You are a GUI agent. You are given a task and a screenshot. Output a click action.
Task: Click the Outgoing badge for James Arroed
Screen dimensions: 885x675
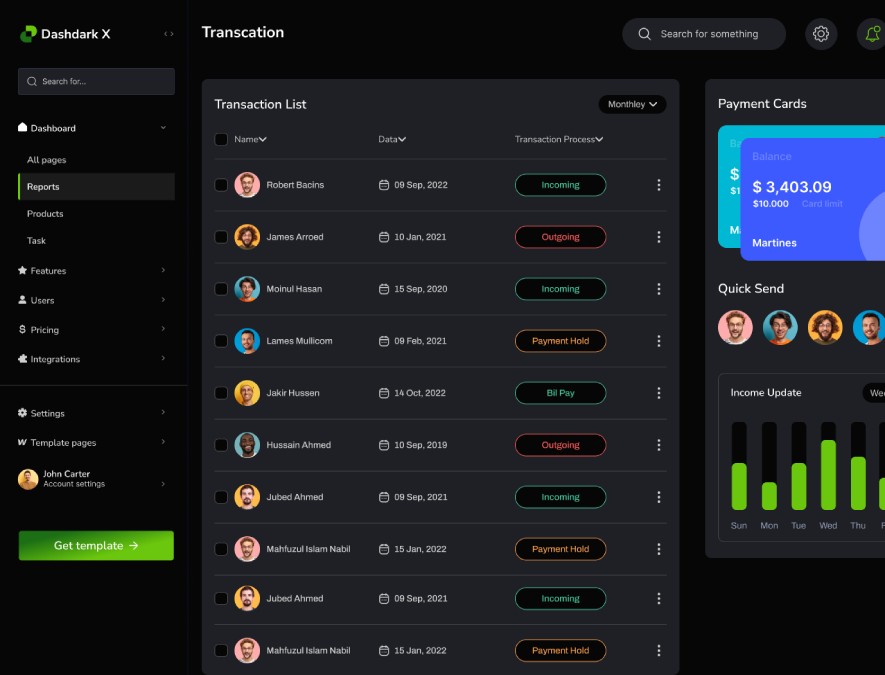[x=560, y=237]
